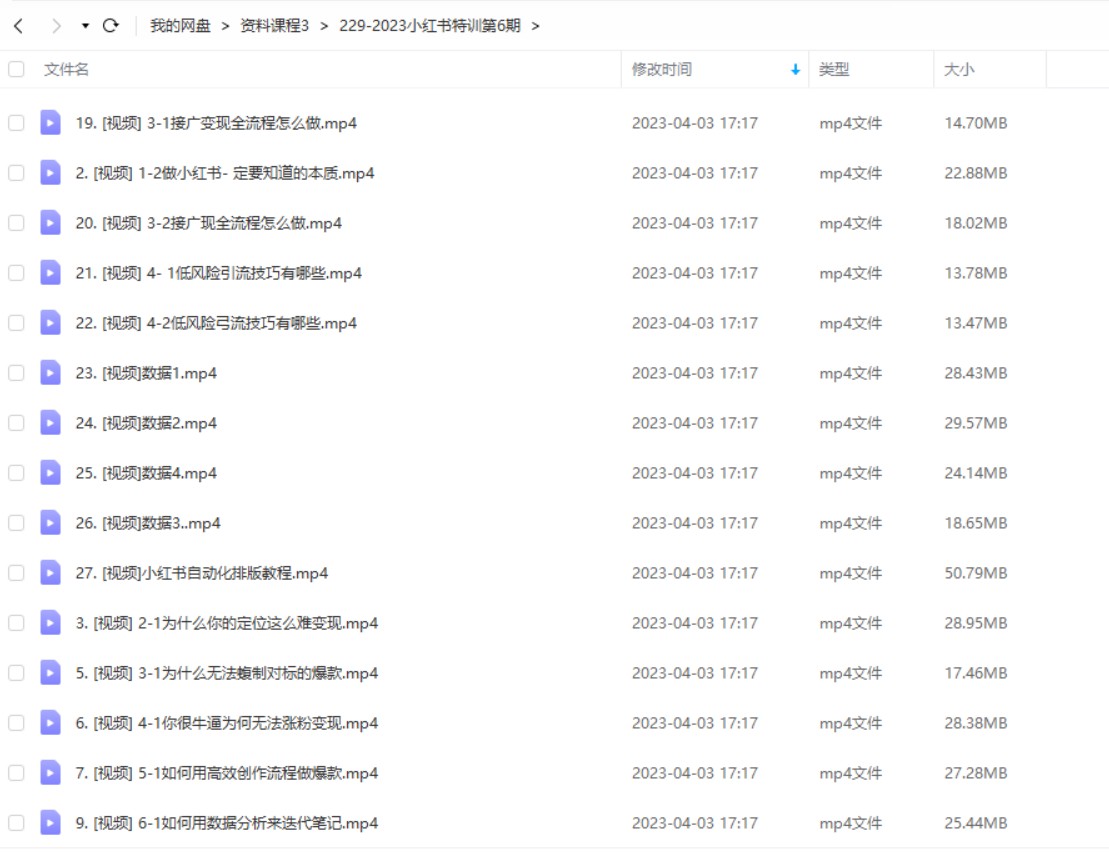Click the 50.79MB size value

976,573
